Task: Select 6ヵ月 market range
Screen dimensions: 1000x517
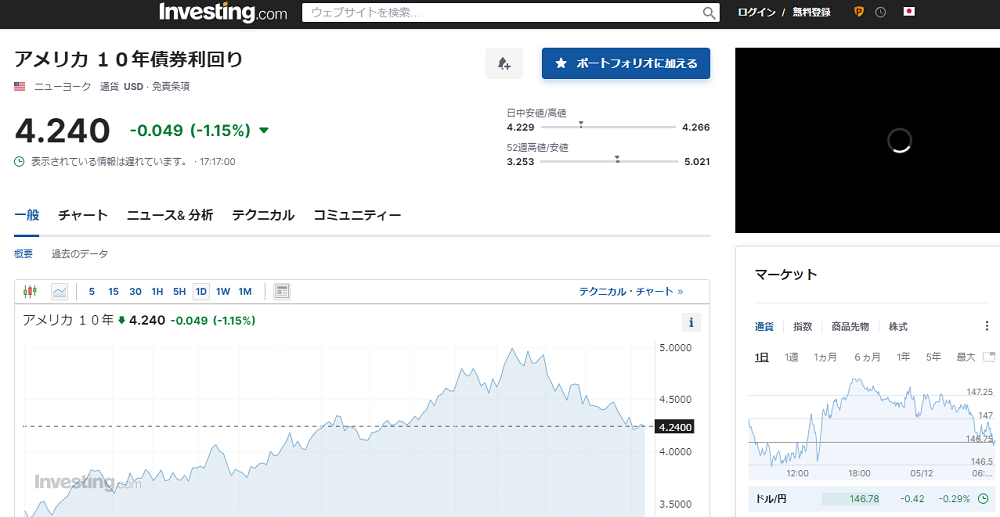Action: (867, 357)
